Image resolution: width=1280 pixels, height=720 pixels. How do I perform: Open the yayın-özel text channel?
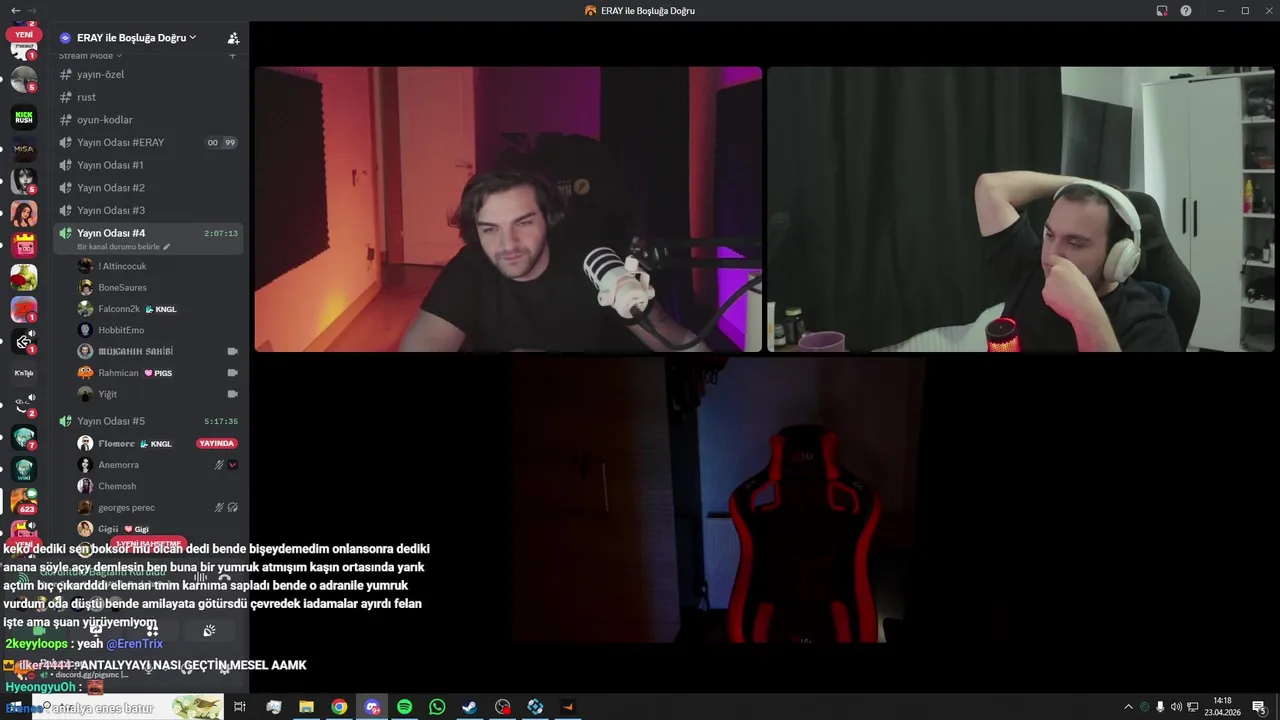pyautogui.click(x=148, y=74)
